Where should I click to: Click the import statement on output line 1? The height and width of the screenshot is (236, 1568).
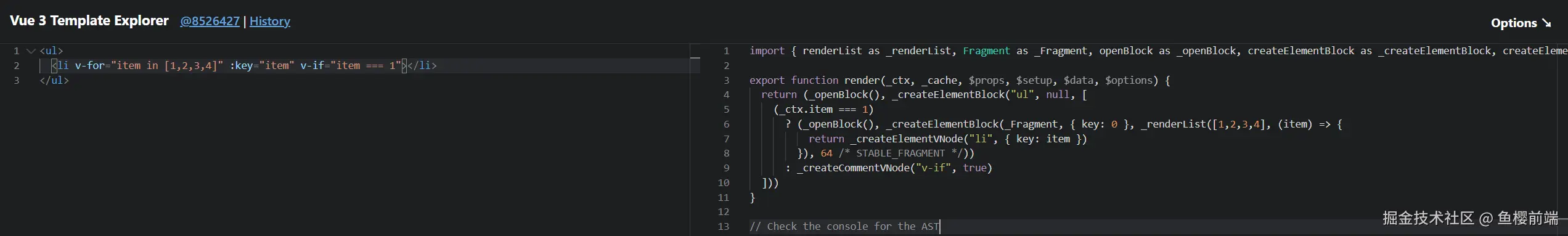click(x=1158, y=51)
